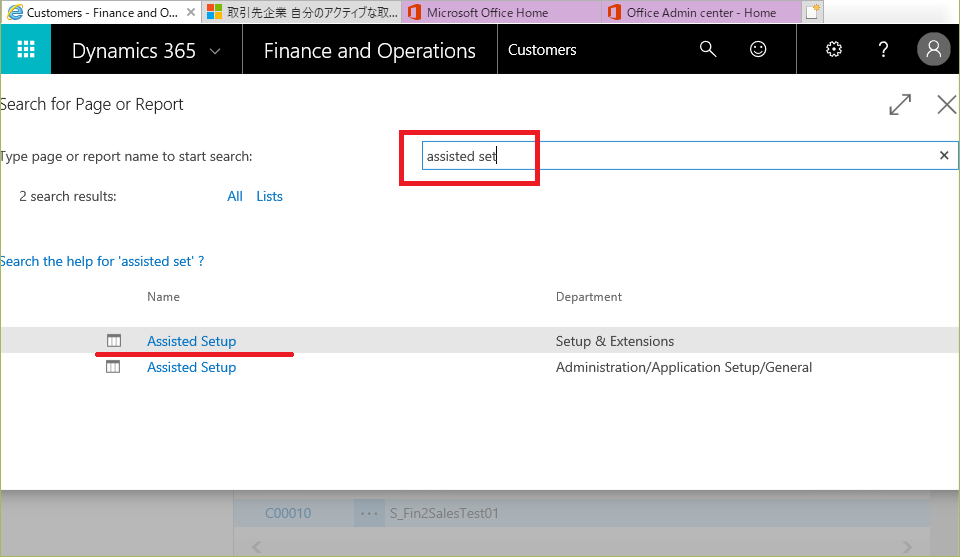Open a new browser tab
960x557 pixels.
(812, 12)
